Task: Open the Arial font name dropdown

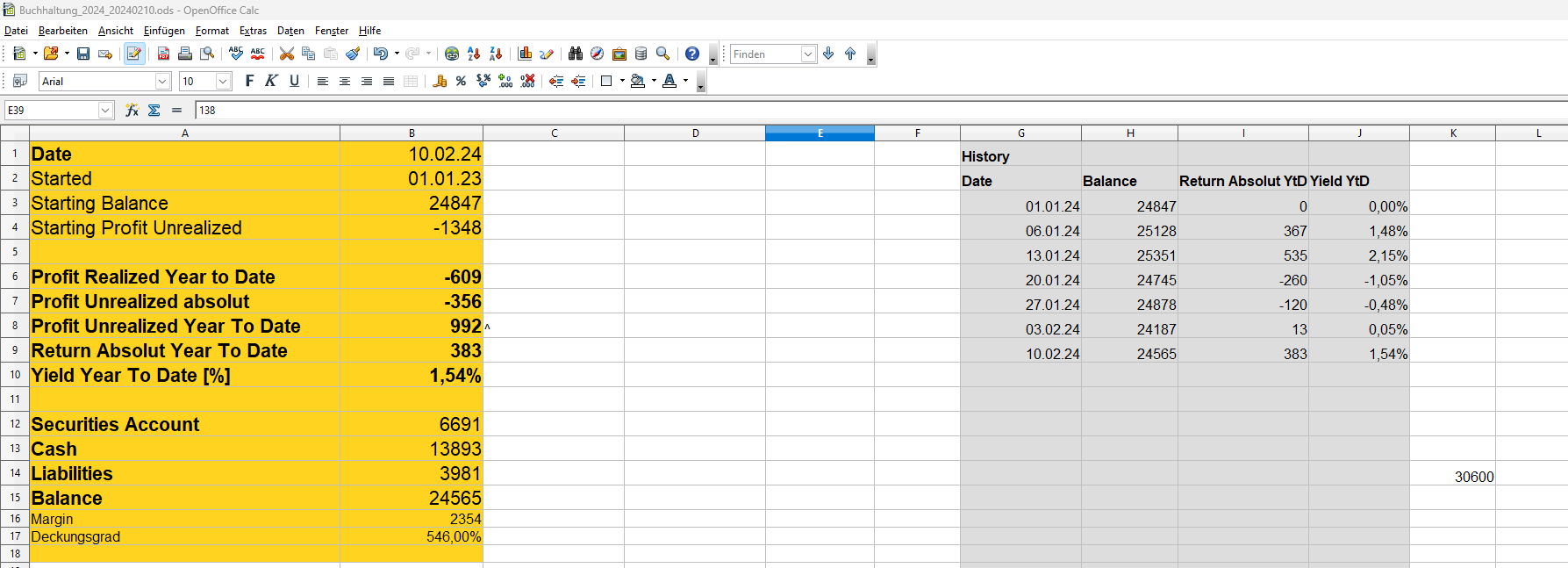Action: point(162,81)
